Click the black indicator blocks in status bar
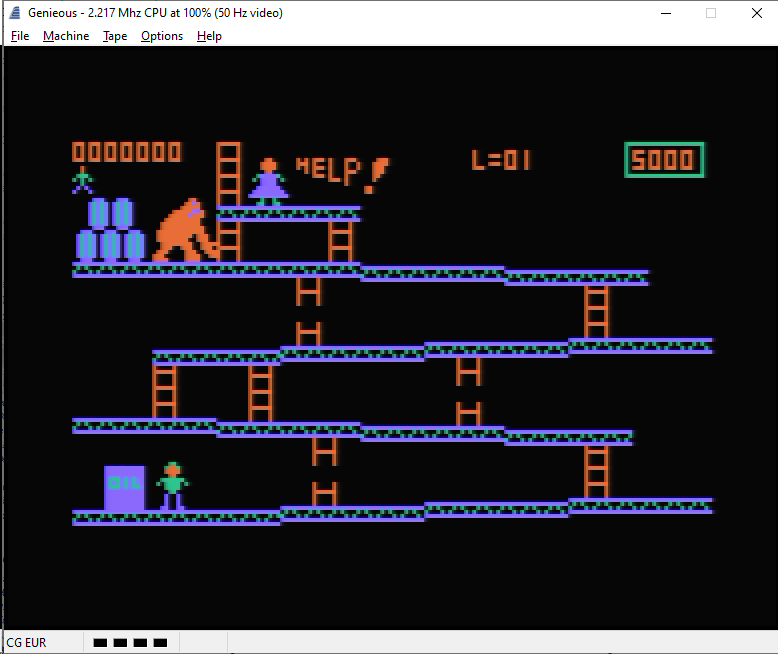The width and height of the screenshot is (778, 654). coord(130,643)
